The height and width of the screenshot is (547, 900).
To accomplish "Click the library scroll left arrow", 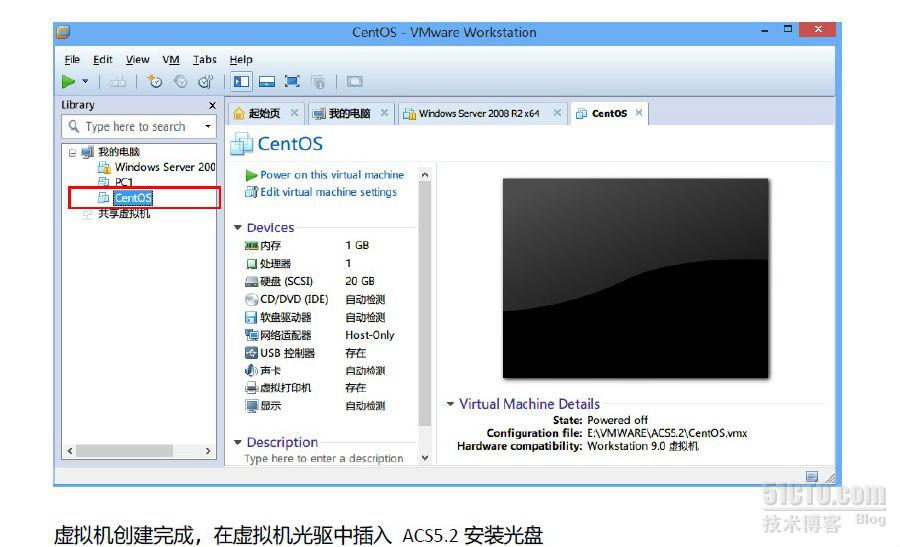I will pyautogui.click(x=70, y=451).
